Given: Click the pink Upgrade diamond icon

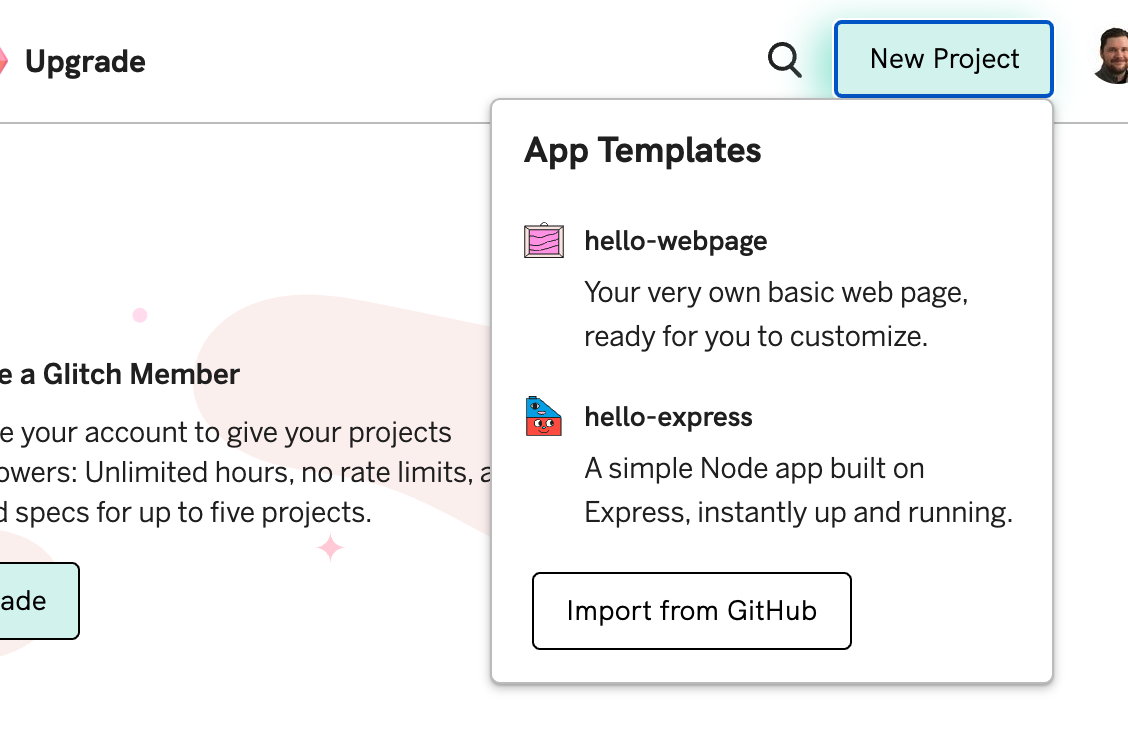Looking at the screenshot, I should click(x=4, y=61).
